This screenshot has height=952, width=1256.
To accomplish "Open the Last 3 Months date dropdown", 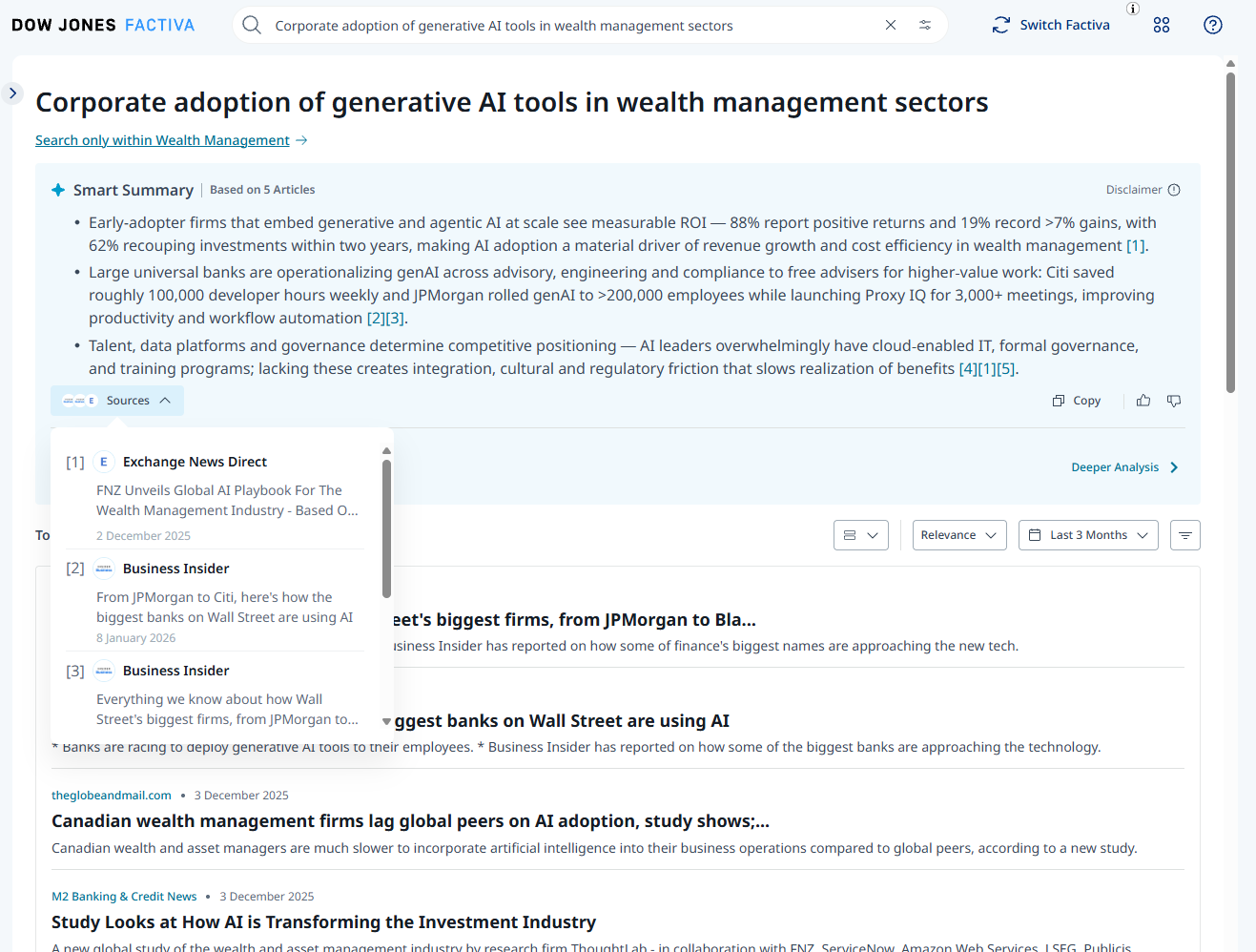I will click(x=1088, y=535).
